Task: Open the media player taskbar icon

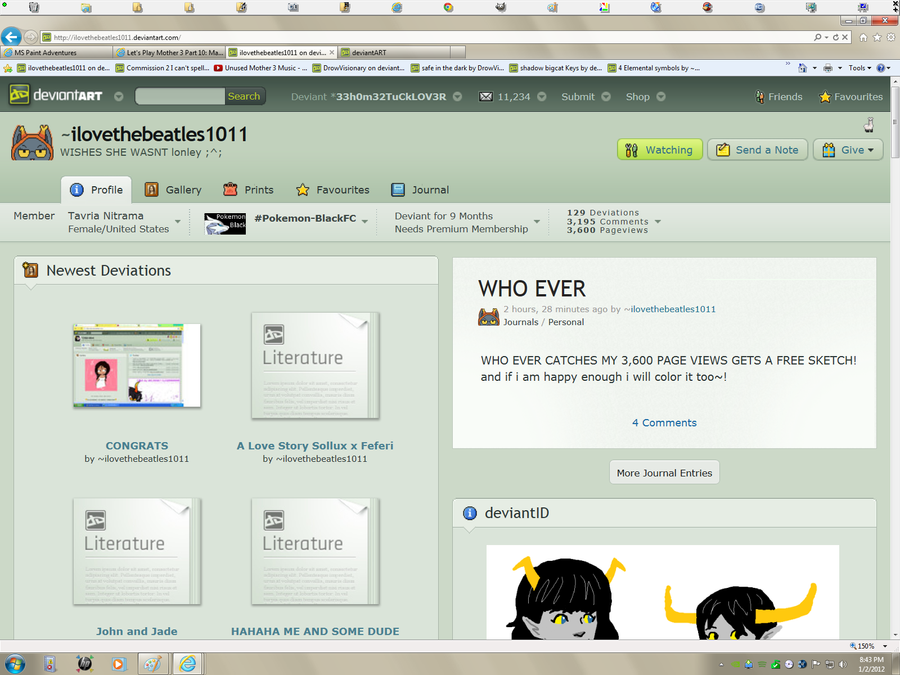Action: pyautogui.click(x=118, y=664)
